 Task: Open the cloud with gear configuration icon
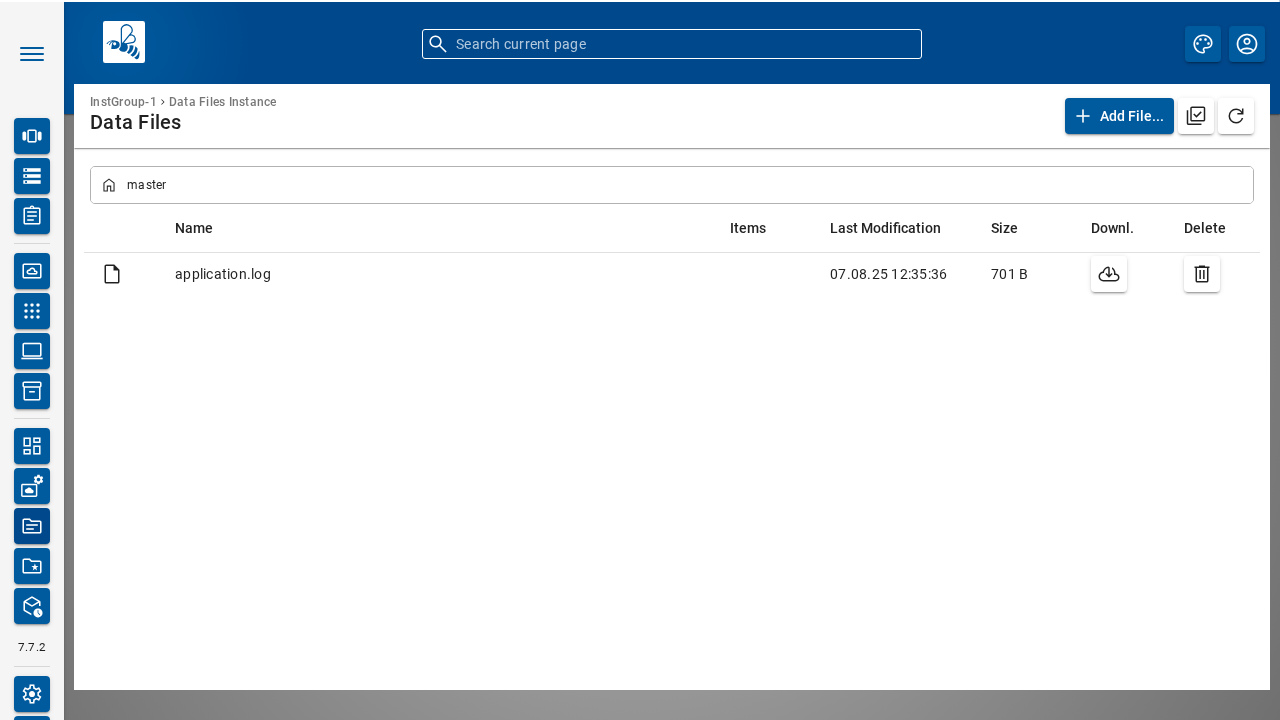32,486
